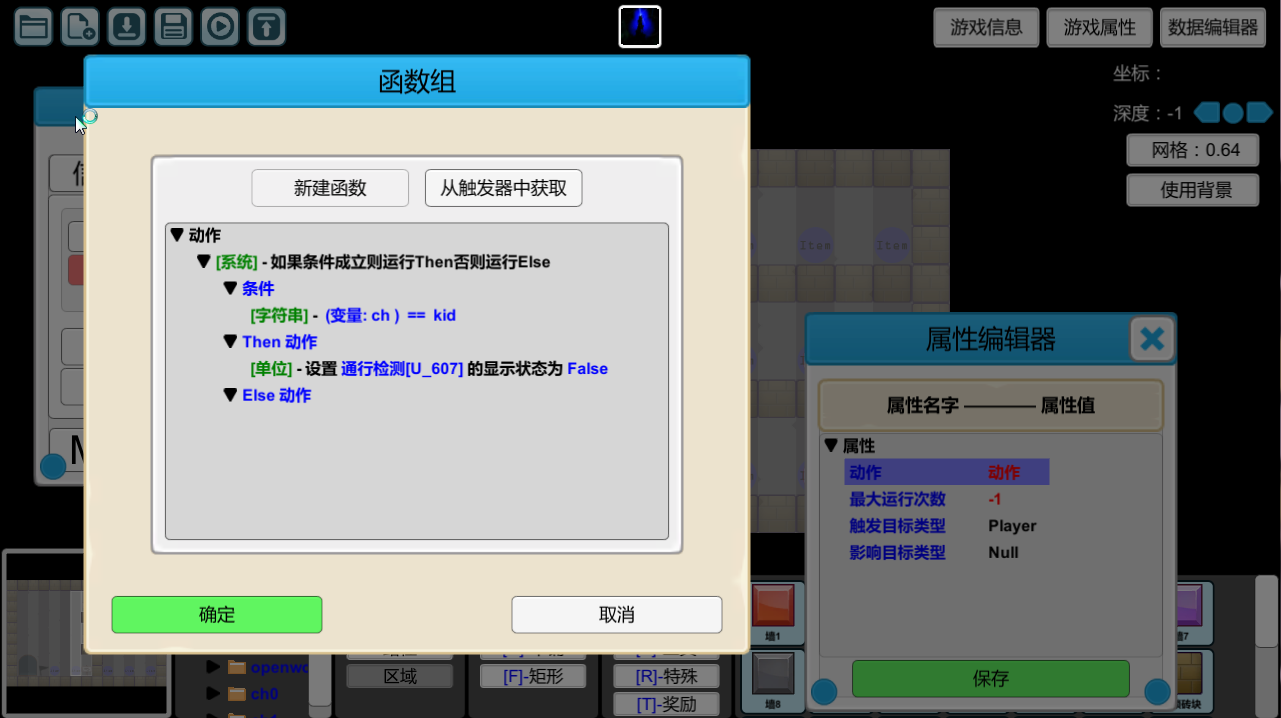The height and width of the screenshot is (718, 1281).
Task: Collapse the Then 动作 node
Action: pos(230,342)
